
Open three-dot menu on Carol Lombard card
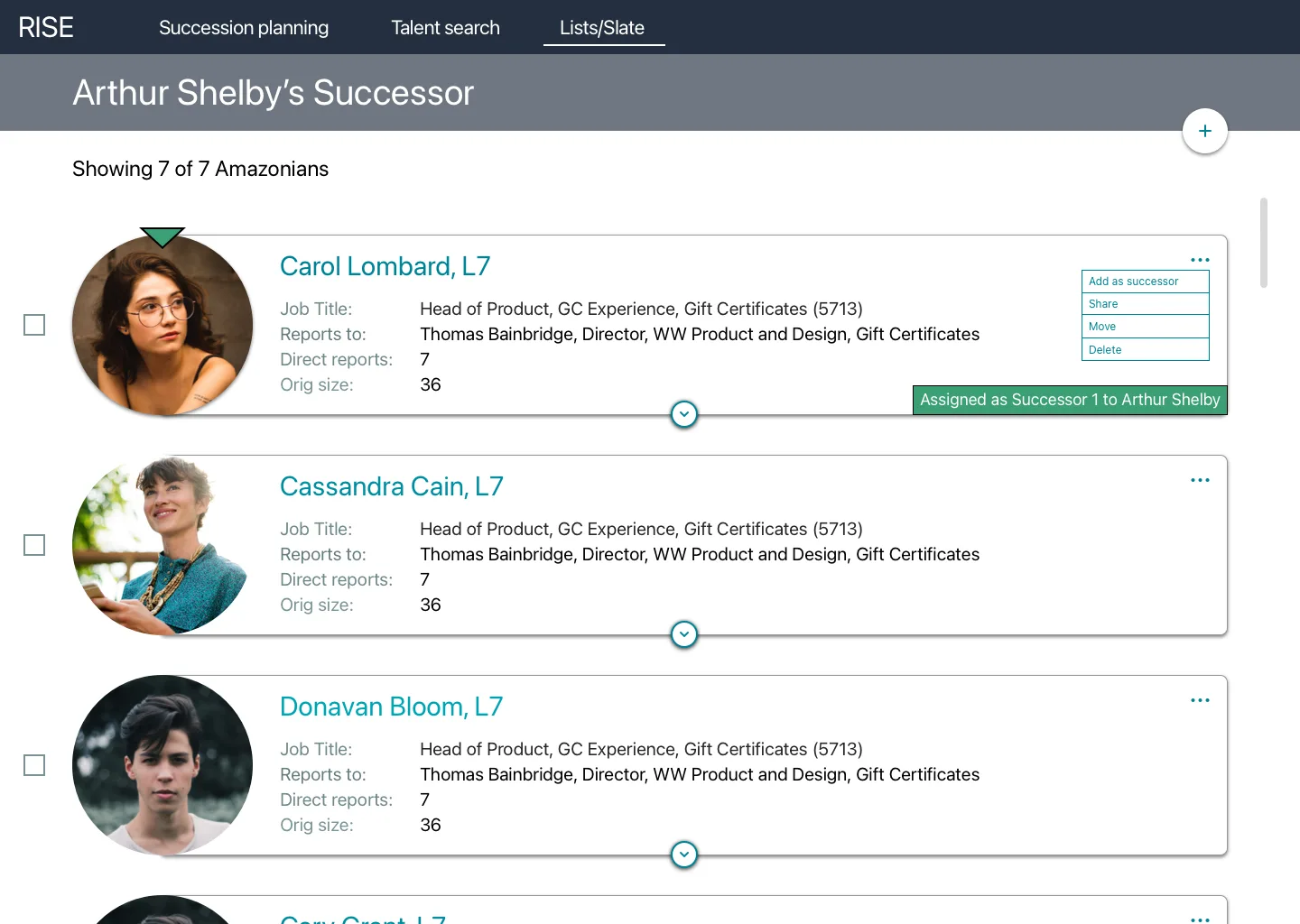click(x=1200, y=260)
